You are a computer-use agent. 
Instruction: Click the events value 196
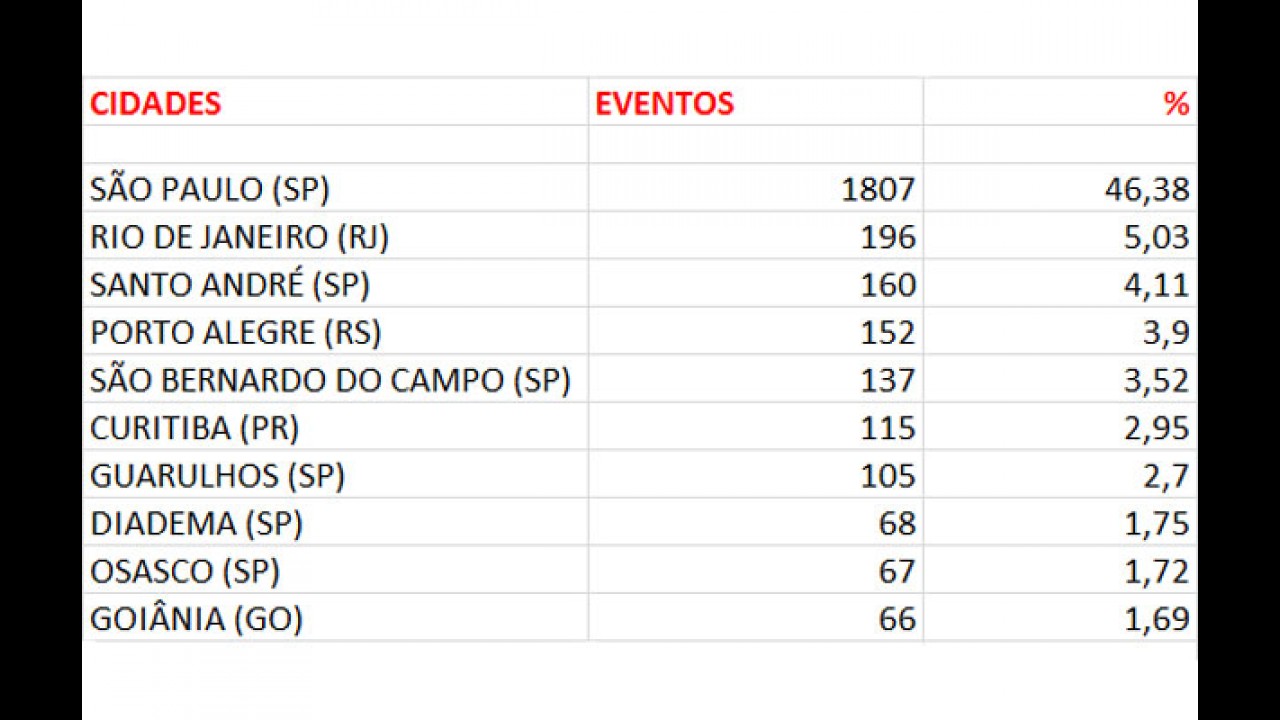pyautogui.click(x=756, y=236)
